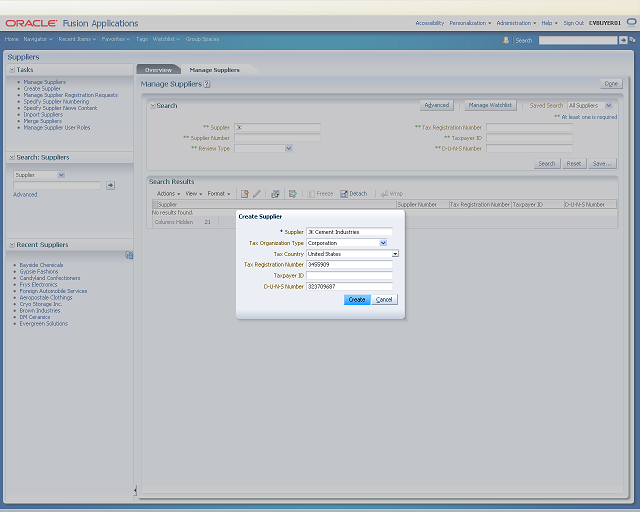Screen dimensions: 640x512
Task: Click the Sign Out link
Action: (x=573, y=23)
